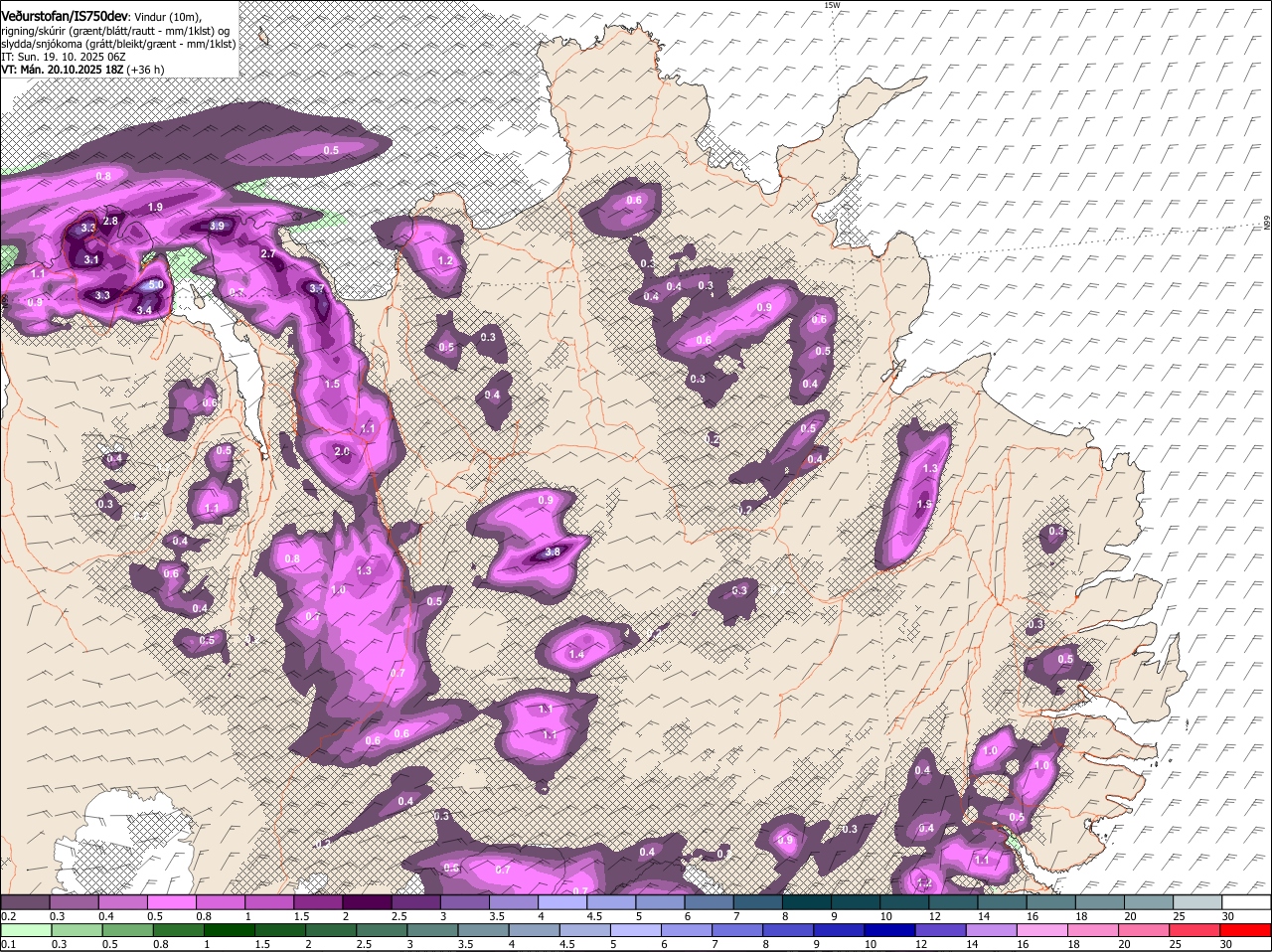Select the 'IT: Sun. 19. 10. 2025 06Z' line

coord(63,57)
